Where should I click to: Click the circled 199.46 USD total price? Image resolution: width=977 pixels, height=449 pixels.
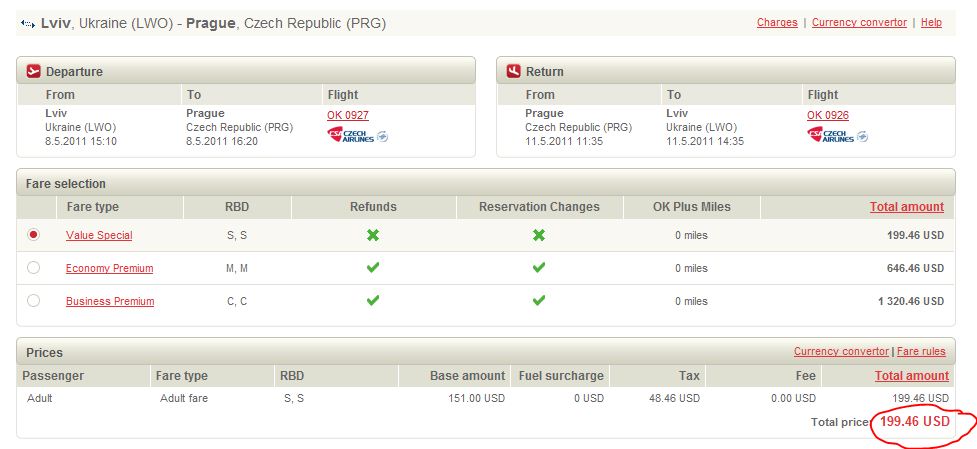(x=914, y=422)
